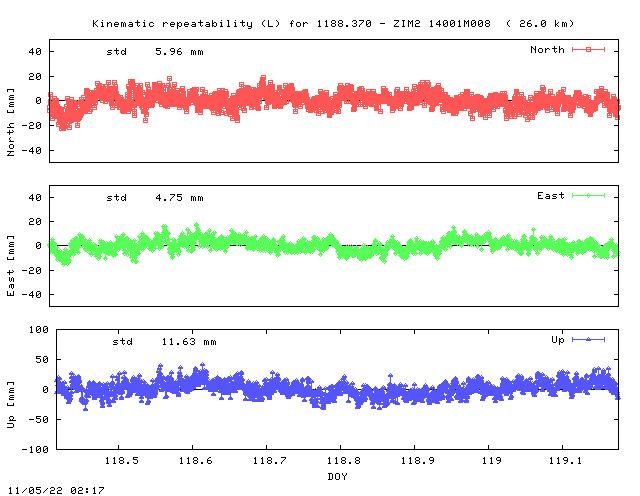Click the 40 tick on North axis
Viewport: 640px width, 496px height.
[35, 52]
